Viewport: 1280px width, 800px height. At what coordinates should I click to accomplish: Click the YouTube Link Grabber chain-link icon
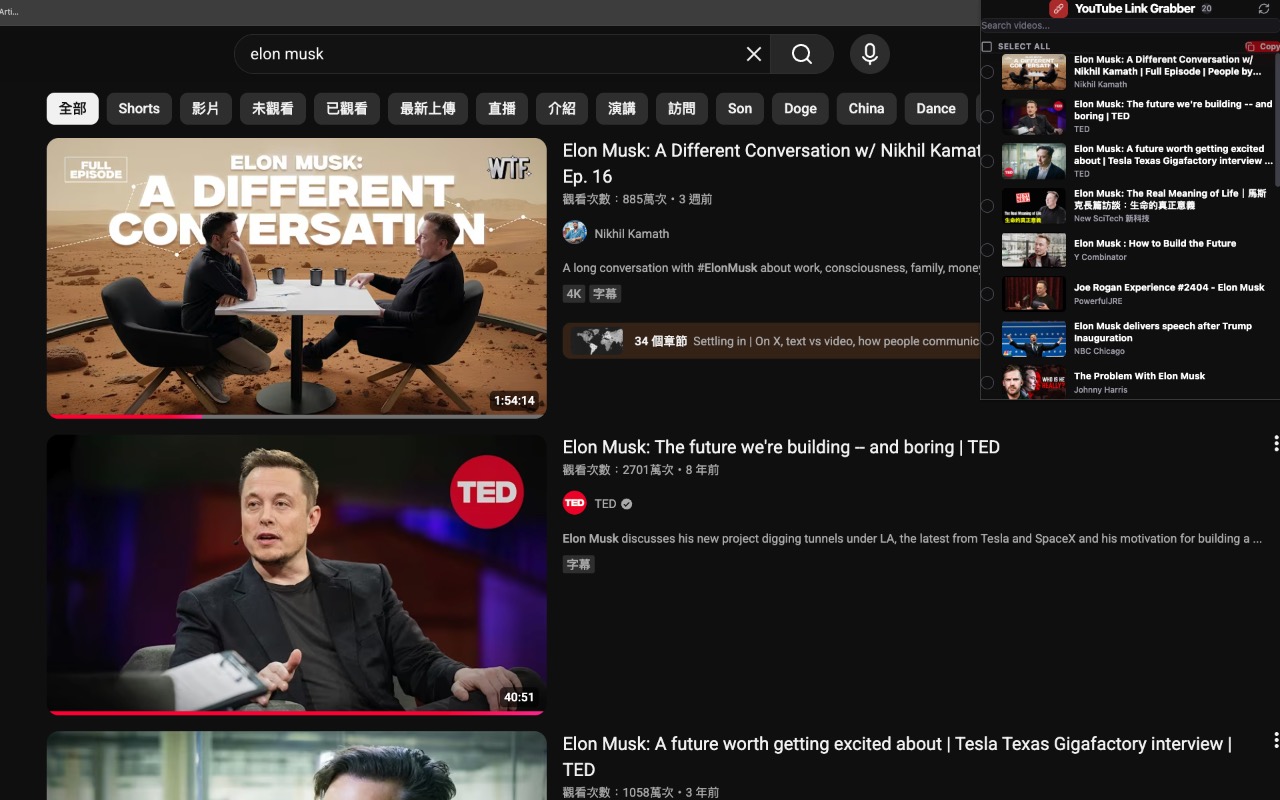tap(1058, 9)
